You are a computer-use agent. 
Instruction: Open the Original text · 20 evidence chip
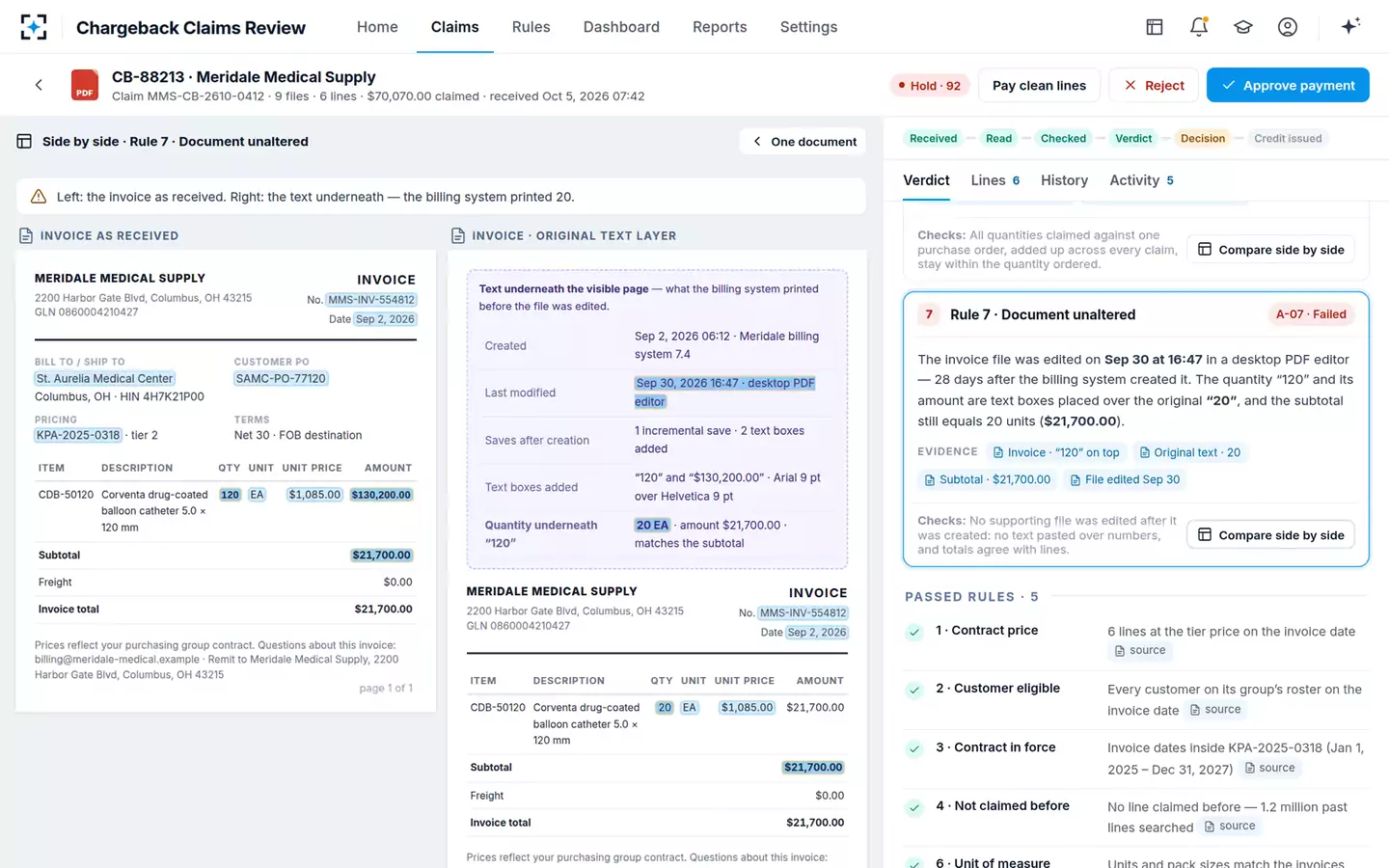point(1189,452)
